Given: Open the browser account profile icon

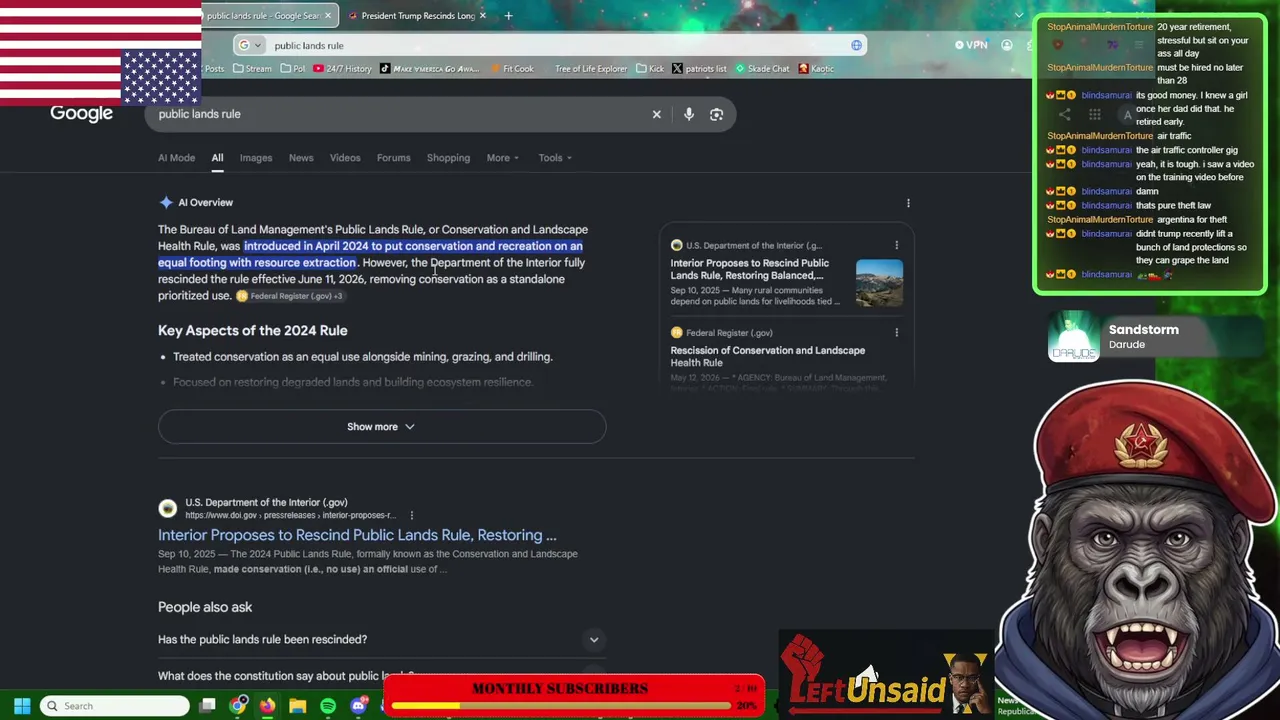Looking at the screenshot, I should 1007,45.
